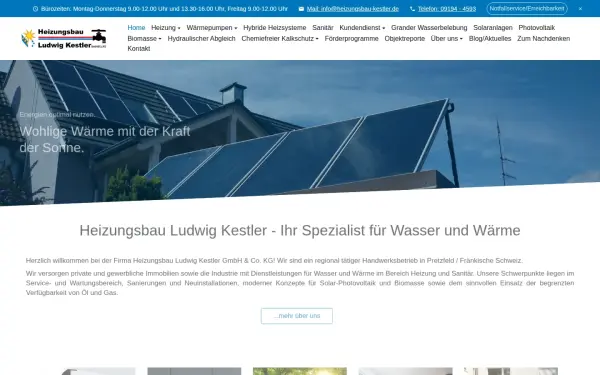
Task: Open Hybride Heizsysteme page
Action: pos(274,28)
